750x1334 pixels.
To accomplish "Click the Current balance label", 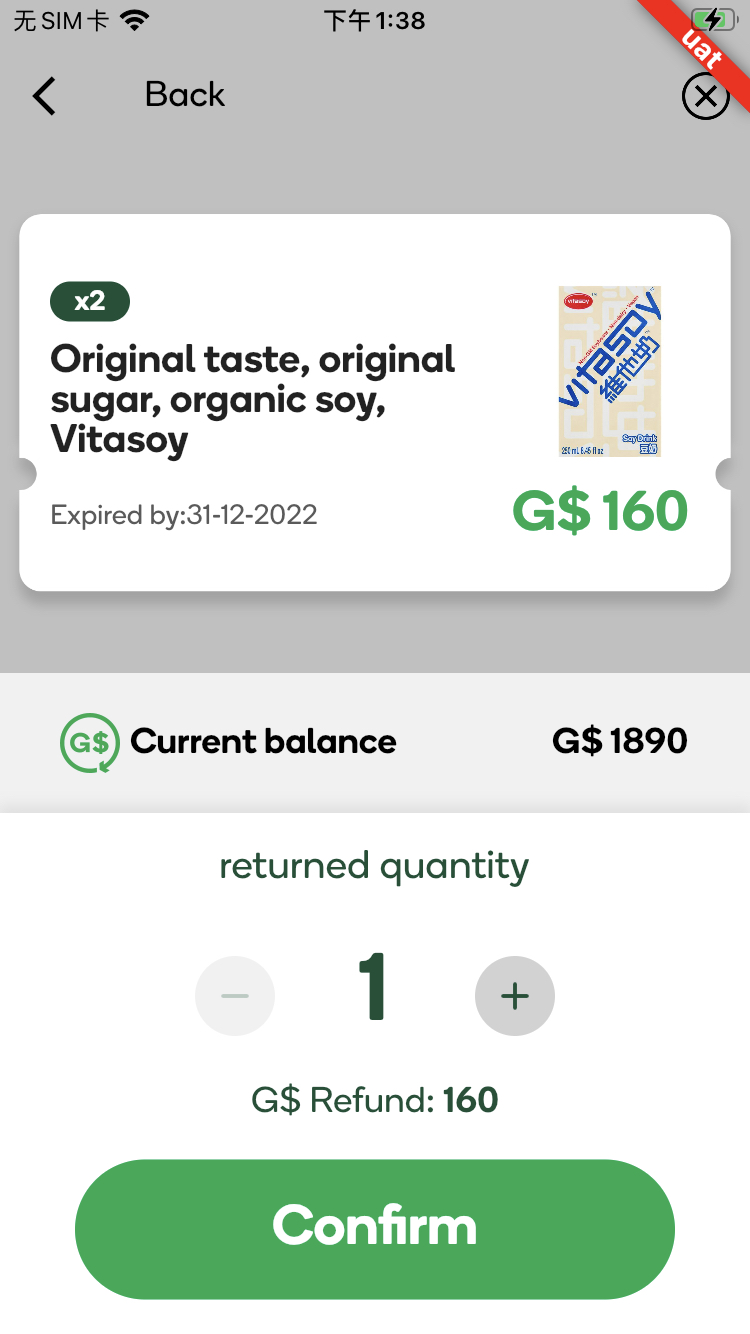I will pos(263,742).
